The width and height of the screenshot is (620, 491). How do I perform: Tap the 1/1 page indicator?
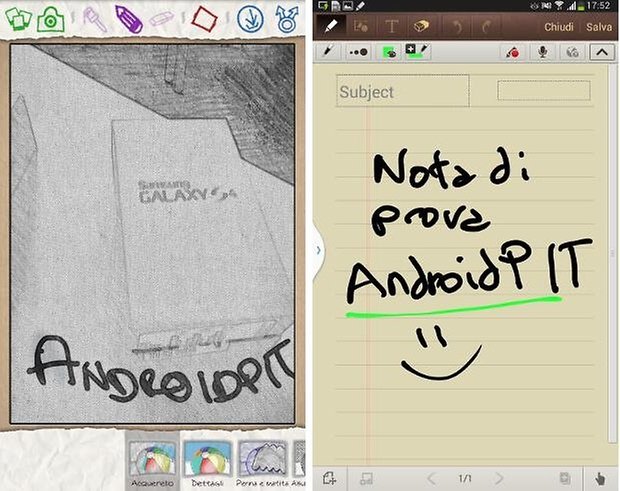(465, 479)
